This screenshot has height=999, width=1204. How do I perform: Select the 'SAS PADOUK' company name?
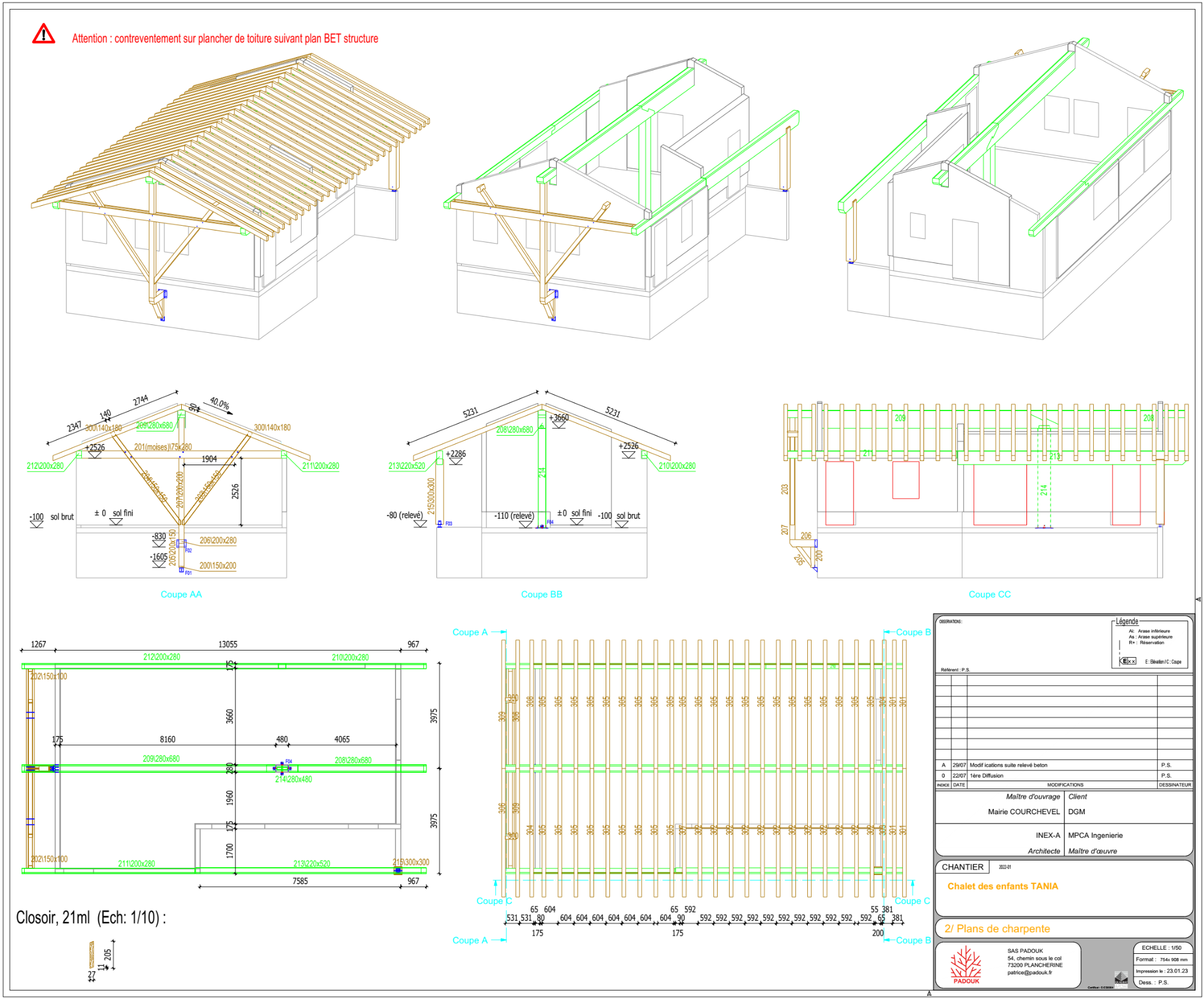[x=1025, y=951]
